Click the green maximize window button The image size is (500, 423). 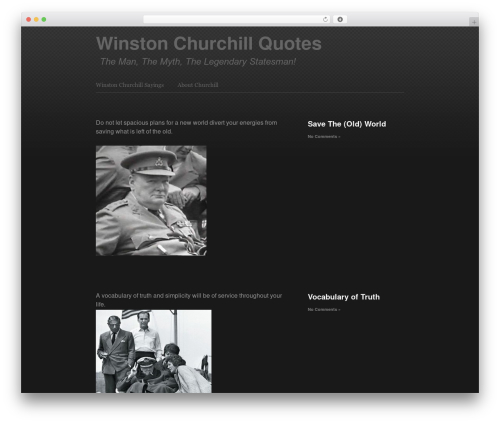pos(44,19)
